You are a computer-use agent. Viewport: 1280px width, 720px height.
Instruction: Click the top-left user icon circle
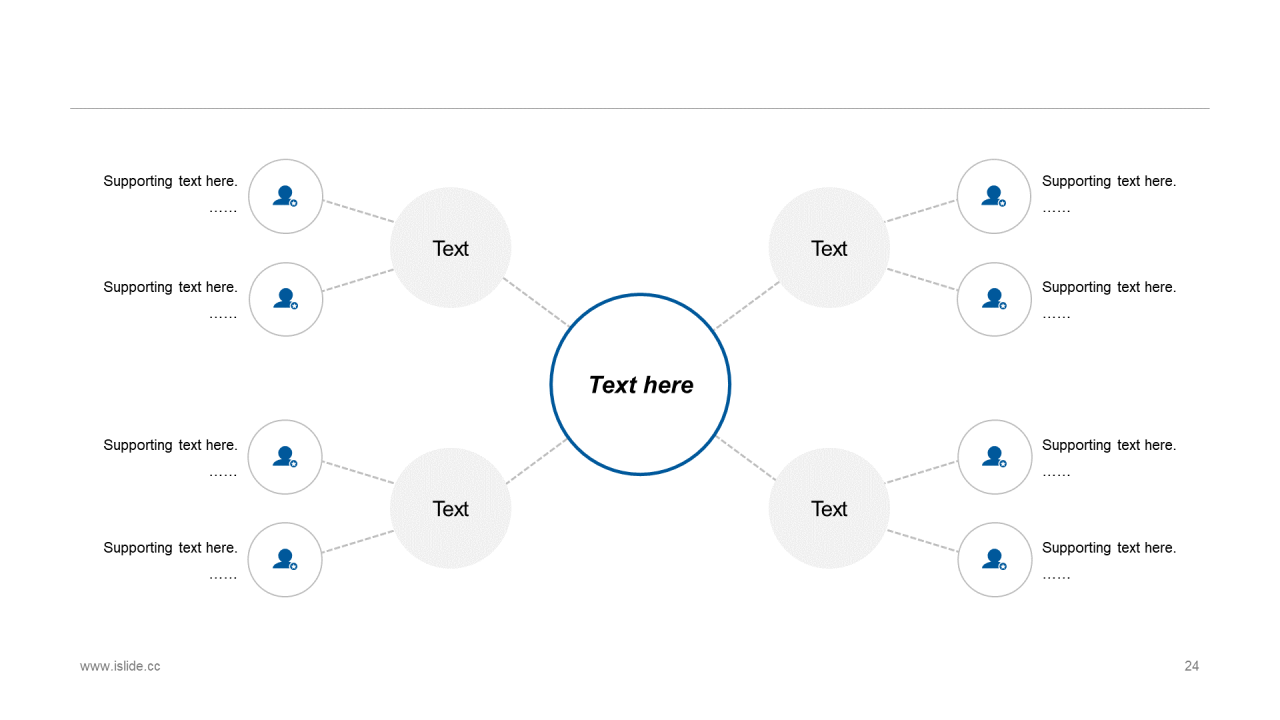coord(286,197)
